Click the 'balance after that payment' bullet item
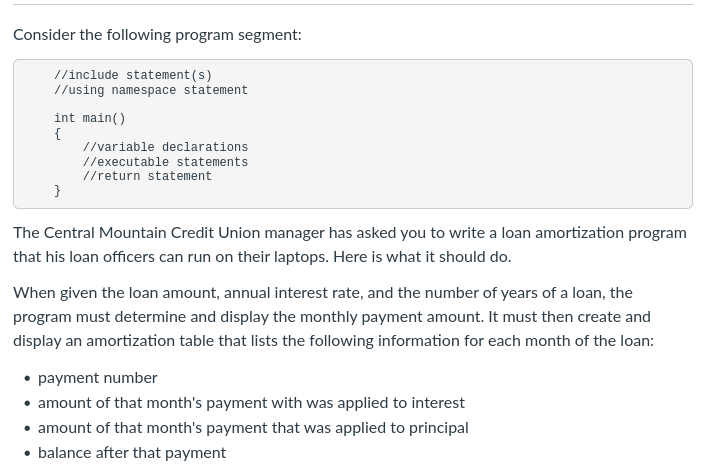The height and width of the screenshot is (470, 724). (x=132, y=453)
